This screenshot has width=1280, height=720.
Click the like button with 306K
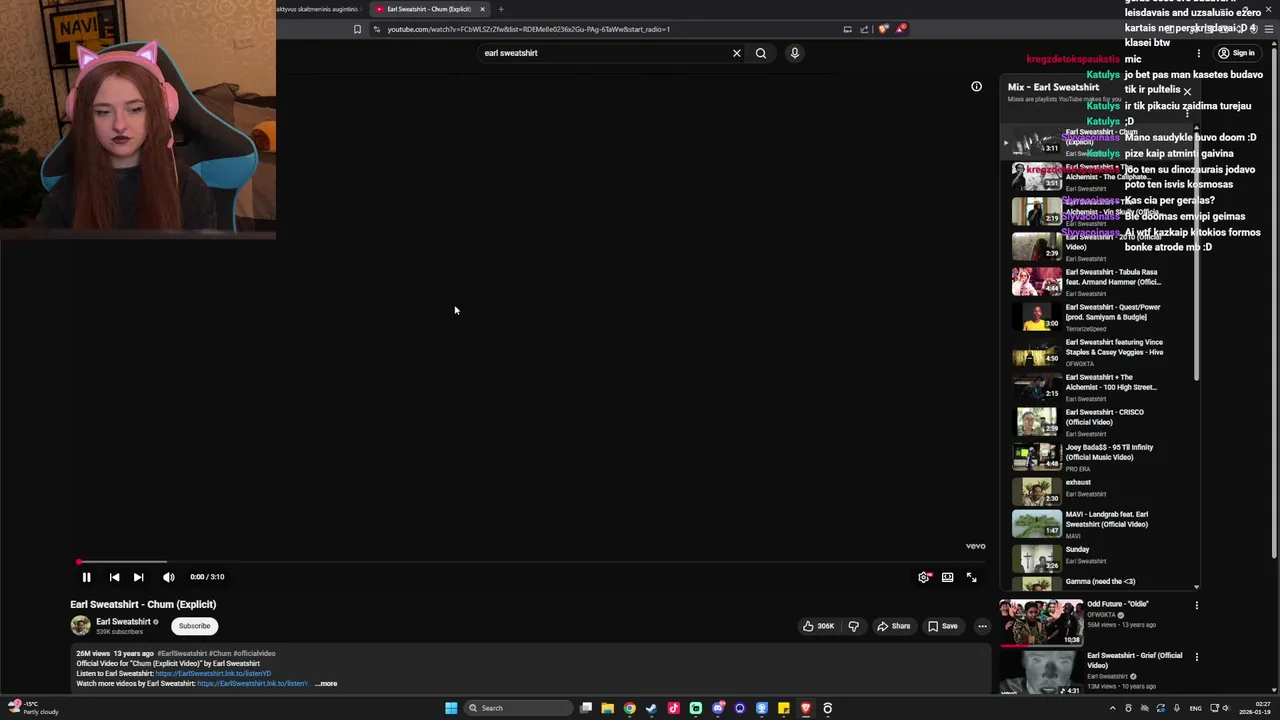point(818,626)
